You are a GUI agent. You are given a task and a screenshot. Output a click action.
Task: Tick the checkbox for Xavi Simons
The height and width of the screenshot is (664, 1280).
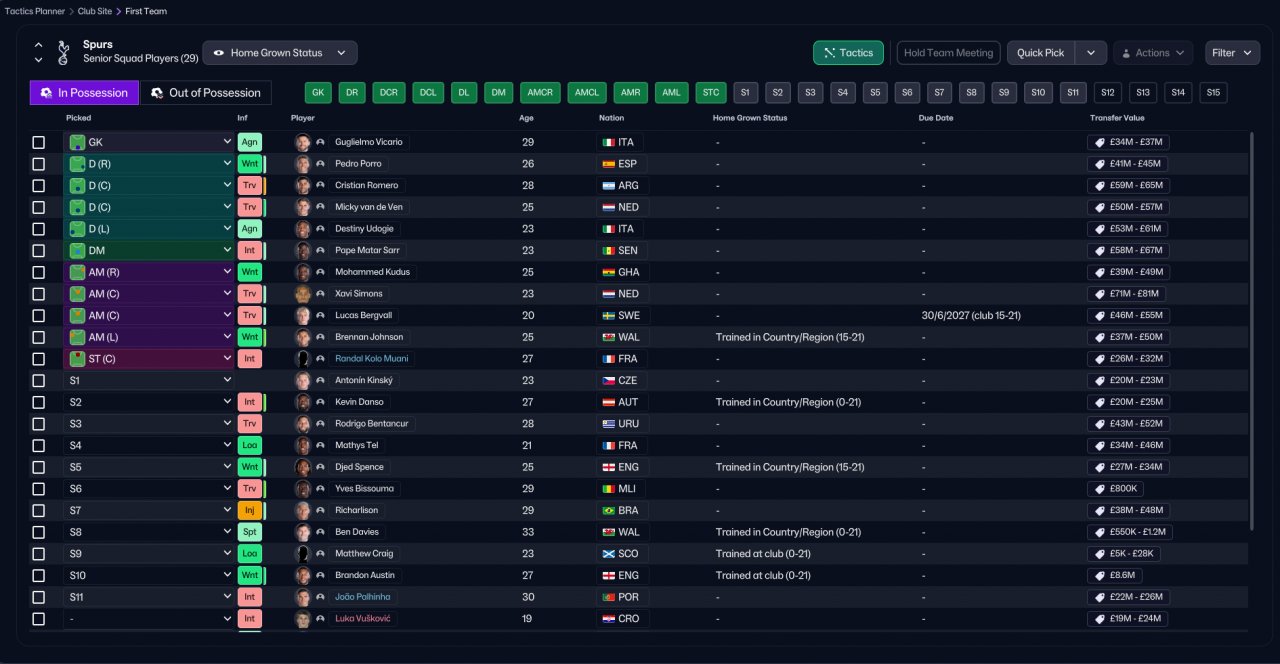coord(39,294)
